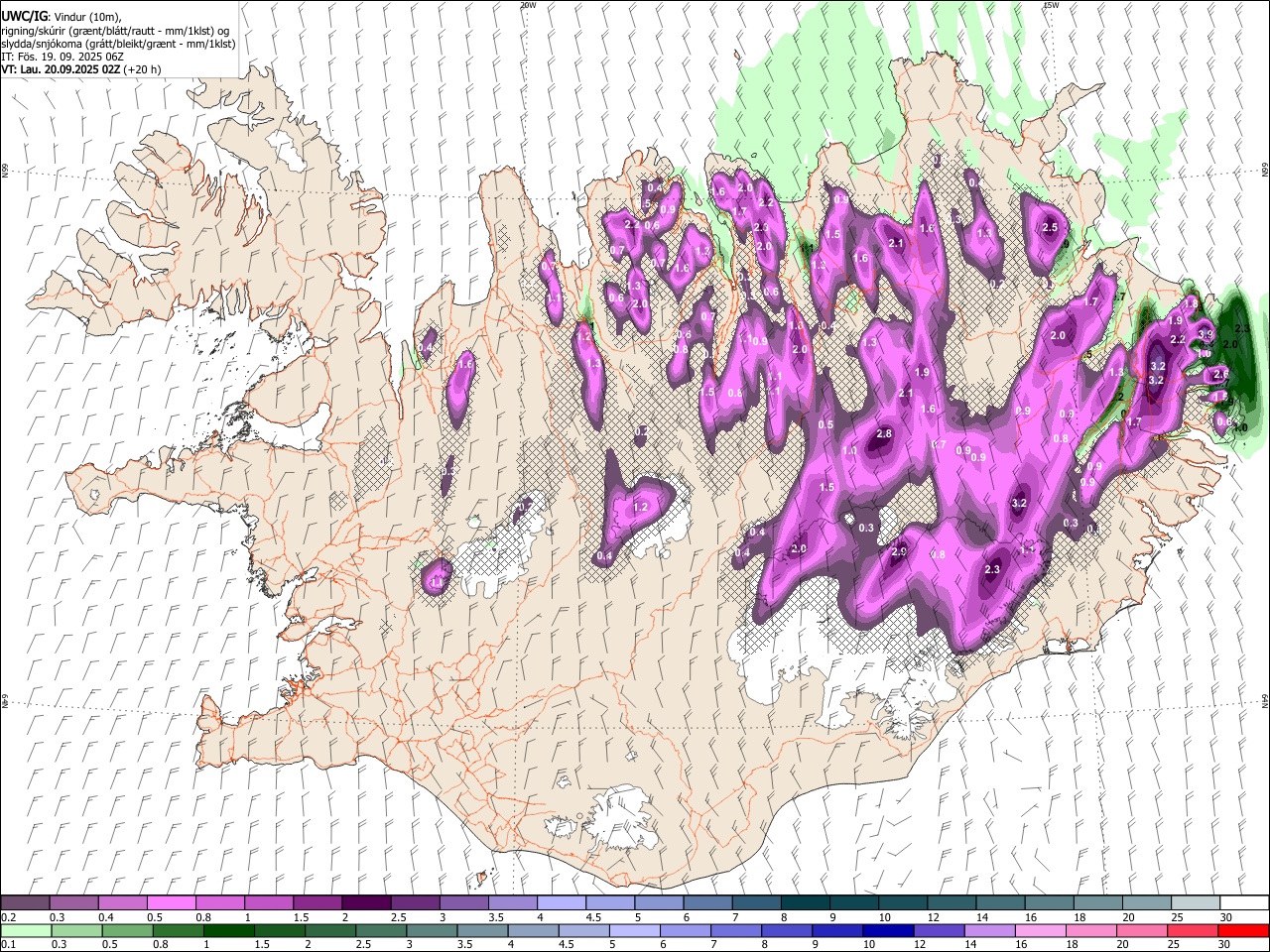The height and width of the screenshot is (952, 1270).
Task: Click the '20W' longitude label at top edge
Action: pyautogui.click(x=528, y=5)
